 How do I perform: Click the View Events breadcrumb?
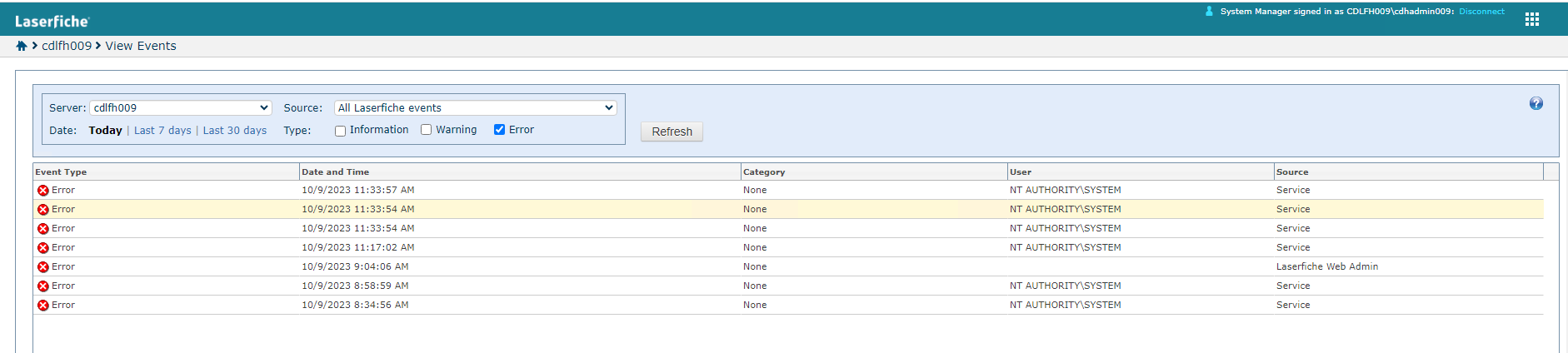141,46
